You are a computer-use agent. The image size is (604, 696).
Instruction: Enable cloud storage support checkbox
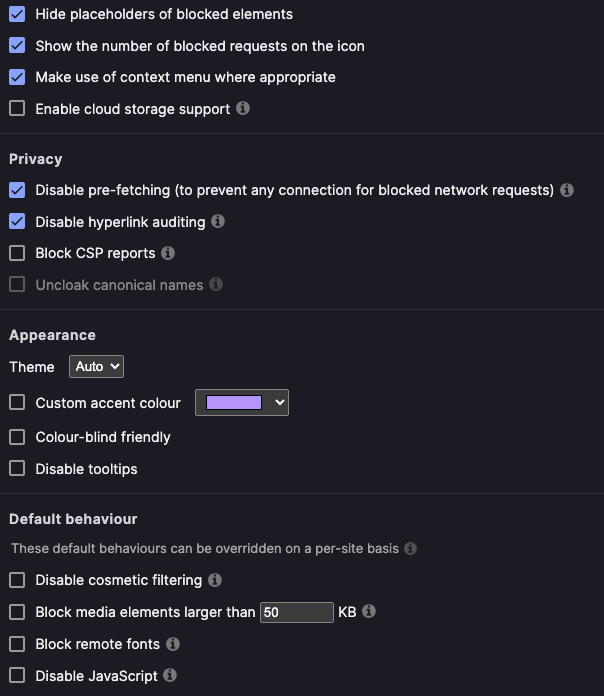click(17, 108)
